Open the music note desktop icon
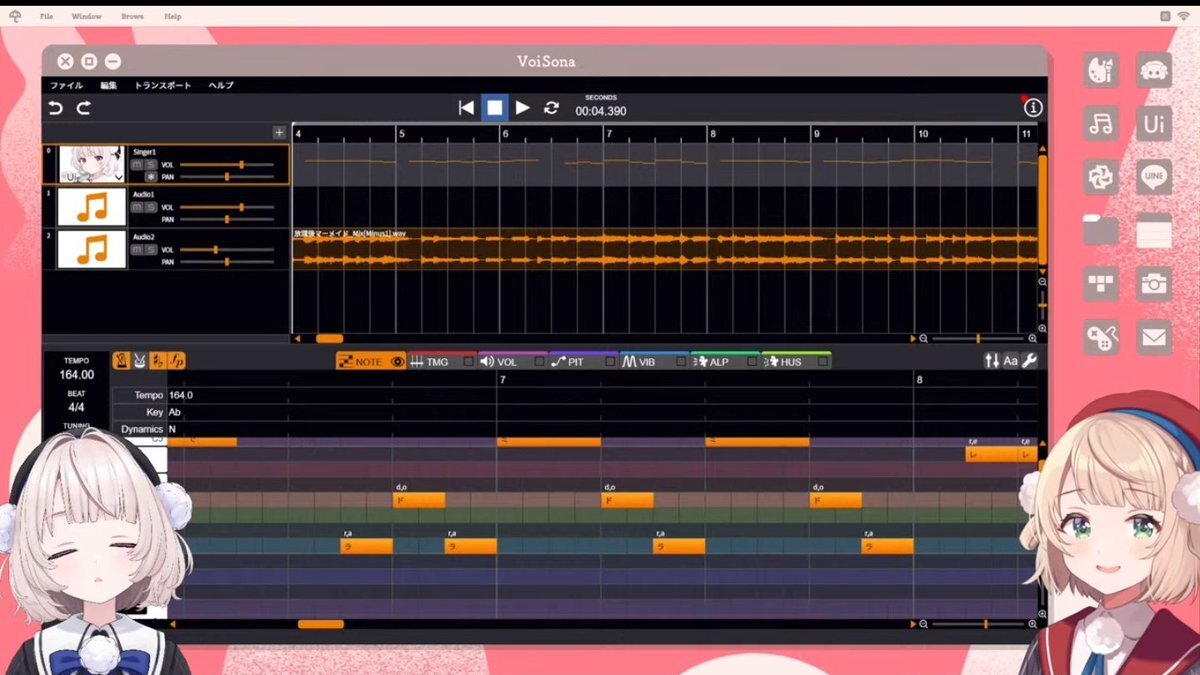This screenshot has height=675, width=1200. pos(1100,124)
